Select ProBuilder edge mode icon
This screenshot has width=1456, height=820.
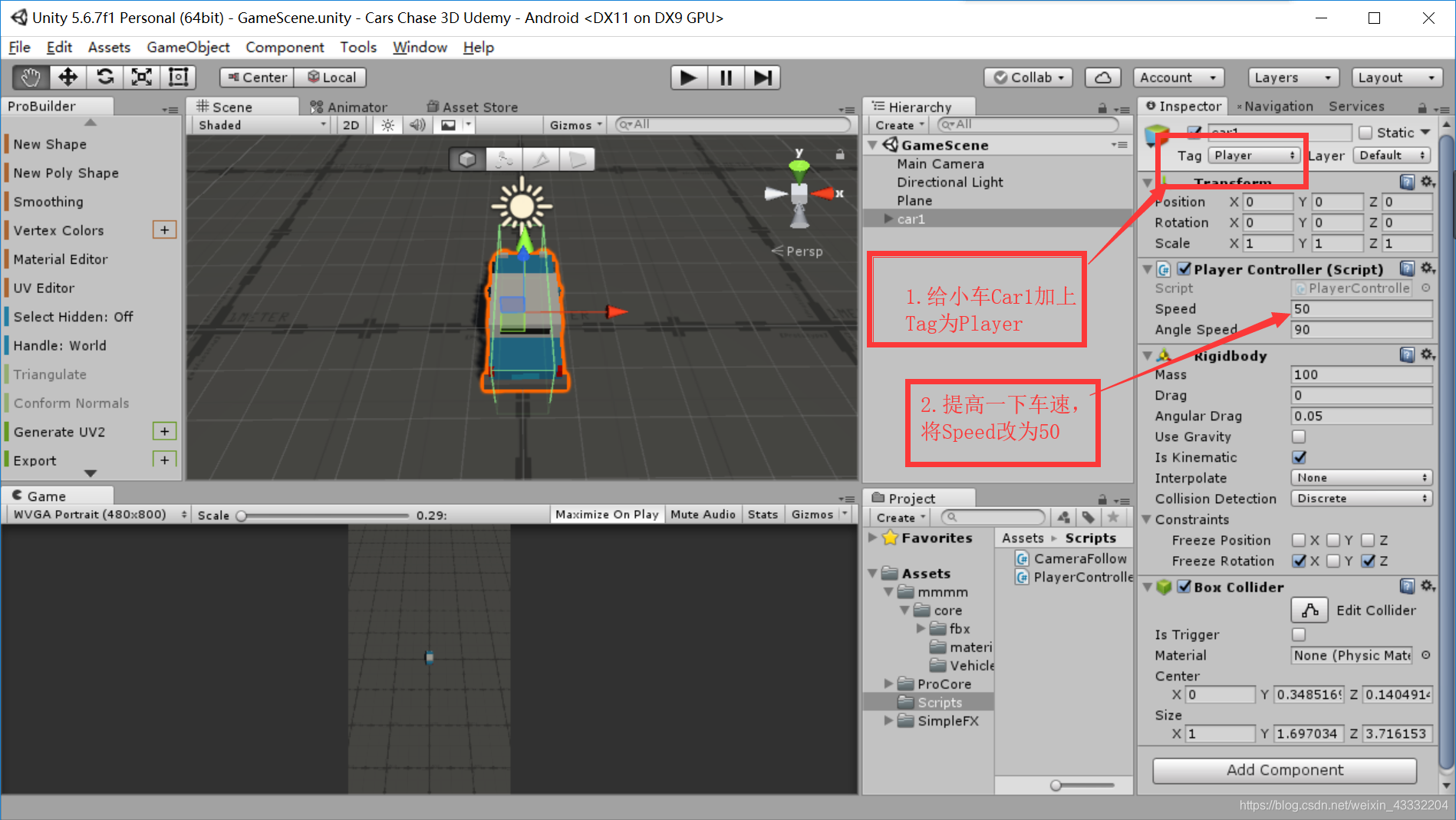[x=541, y=159]
